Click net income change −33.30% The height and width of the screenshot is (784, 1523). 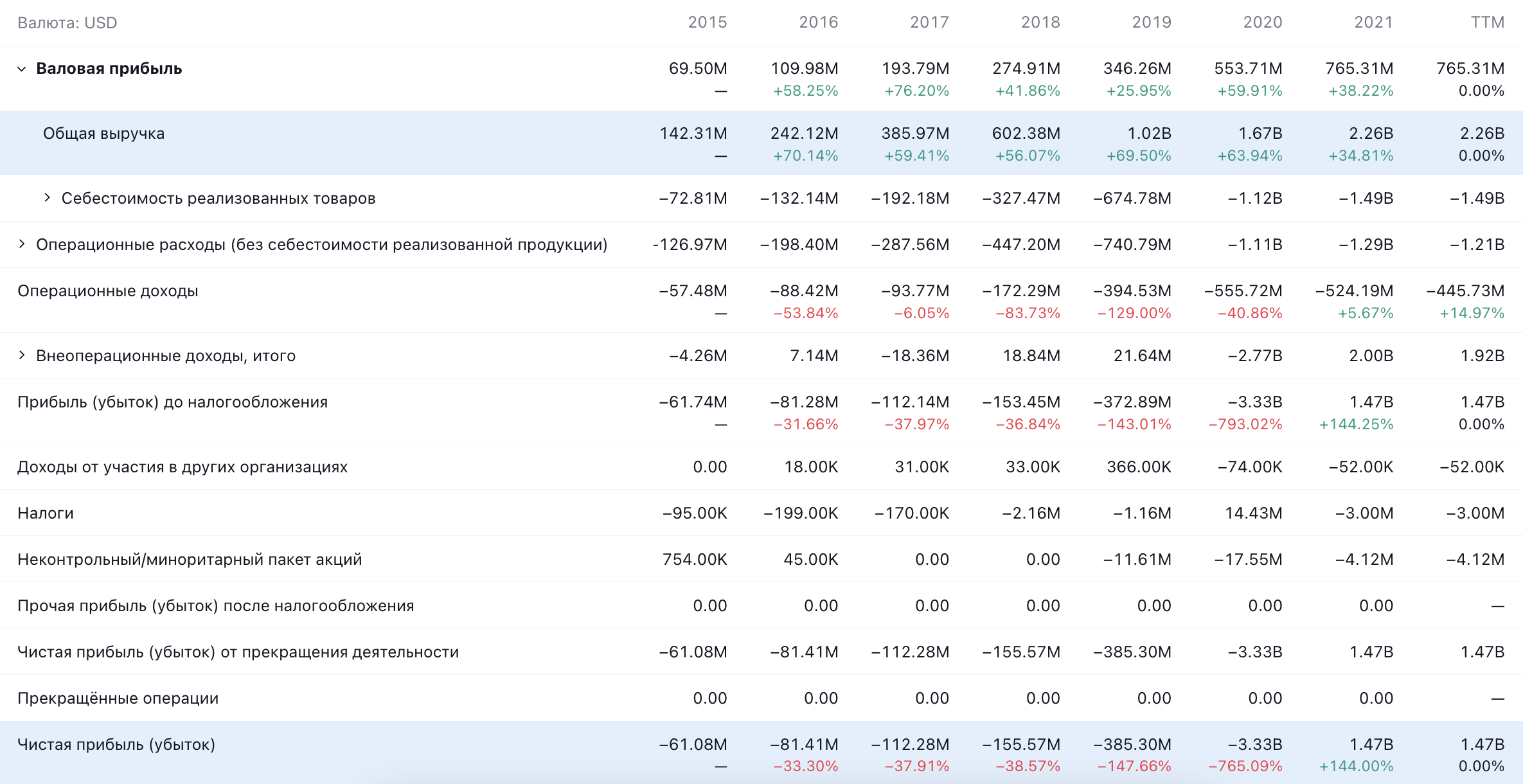806,767
